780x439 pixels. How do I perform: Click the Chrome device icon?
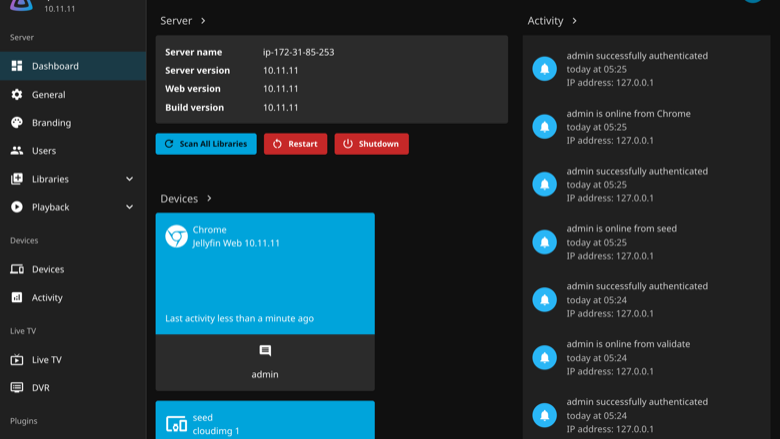pyautogui.click(x=177, y=236)
